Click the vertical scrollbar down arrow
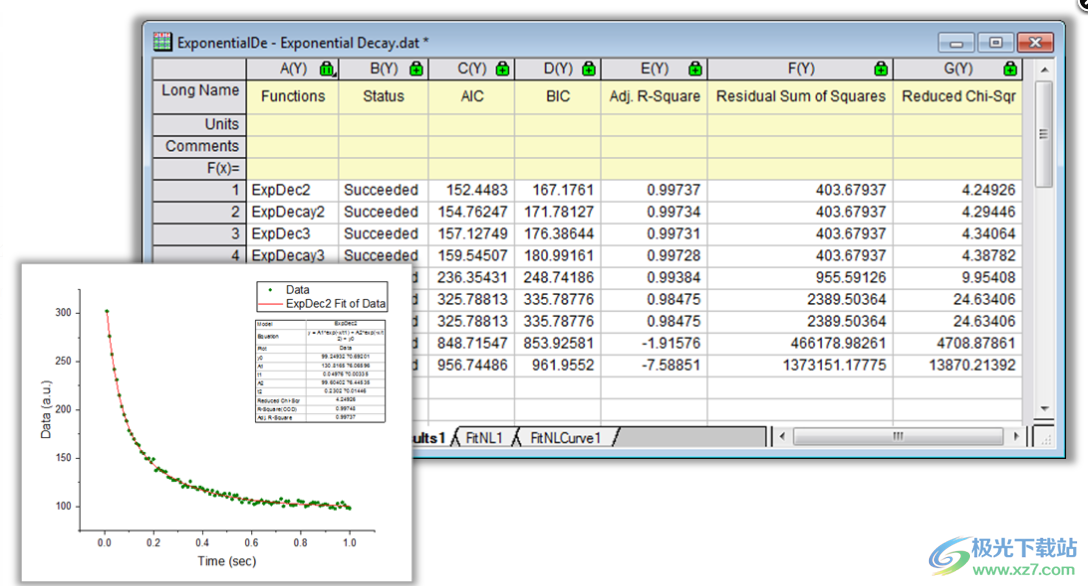Screen dimensions: 1088x586 click(1044, 409)
